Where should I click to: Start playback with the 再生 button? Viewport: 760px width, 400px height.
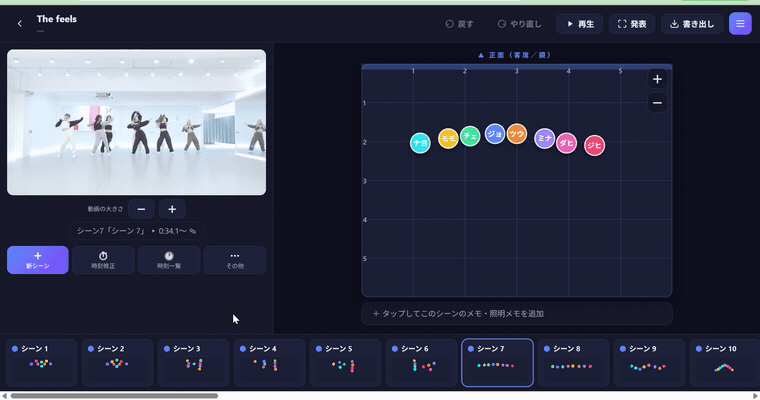tap(580, 24)
